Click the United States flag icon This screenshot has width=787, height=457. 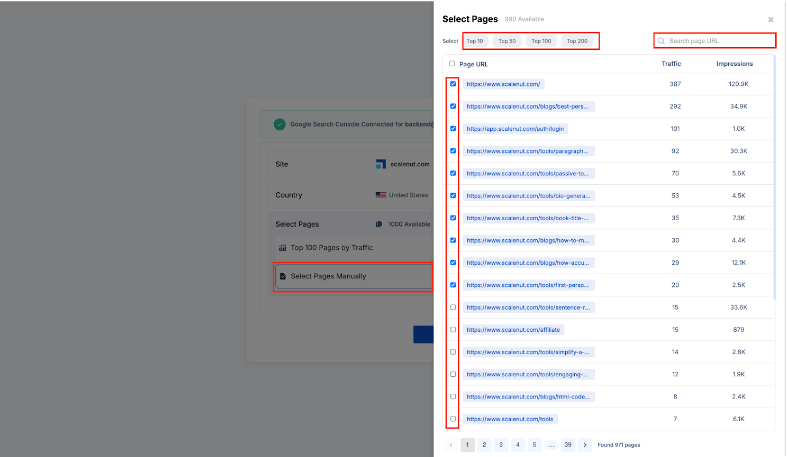coord(381,195)
